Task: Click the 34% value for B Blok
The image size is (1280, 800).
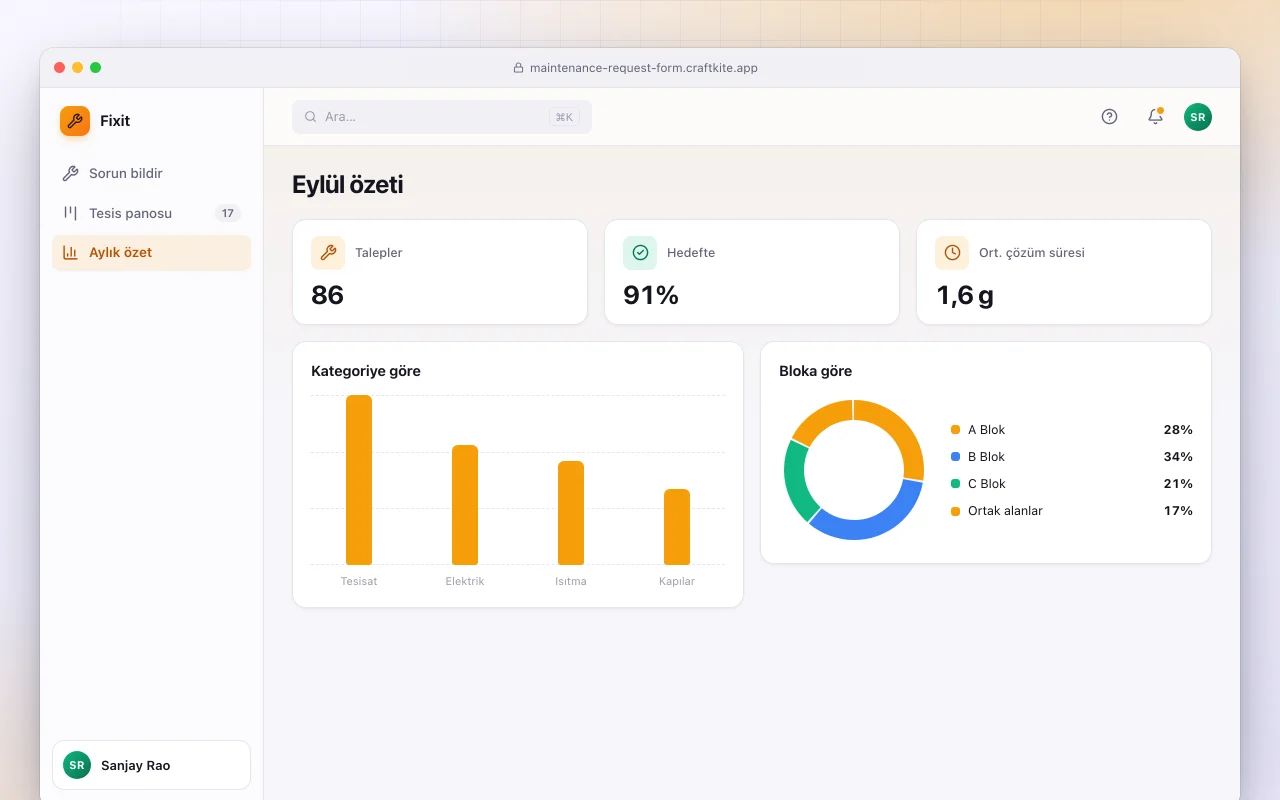Action: tap(1178, 457)
